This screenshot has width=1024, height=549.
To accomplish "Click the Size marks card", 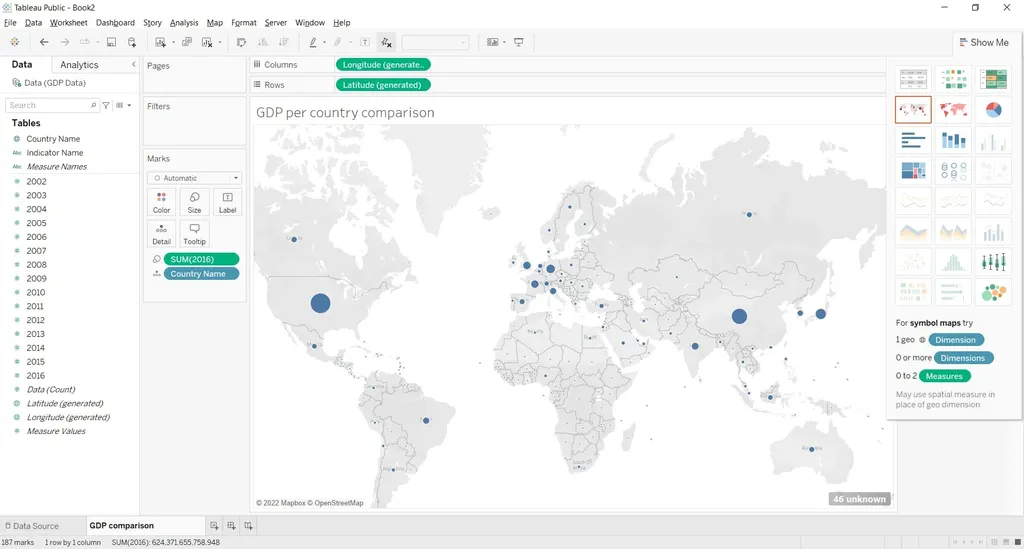I will (x=194, y=202).
